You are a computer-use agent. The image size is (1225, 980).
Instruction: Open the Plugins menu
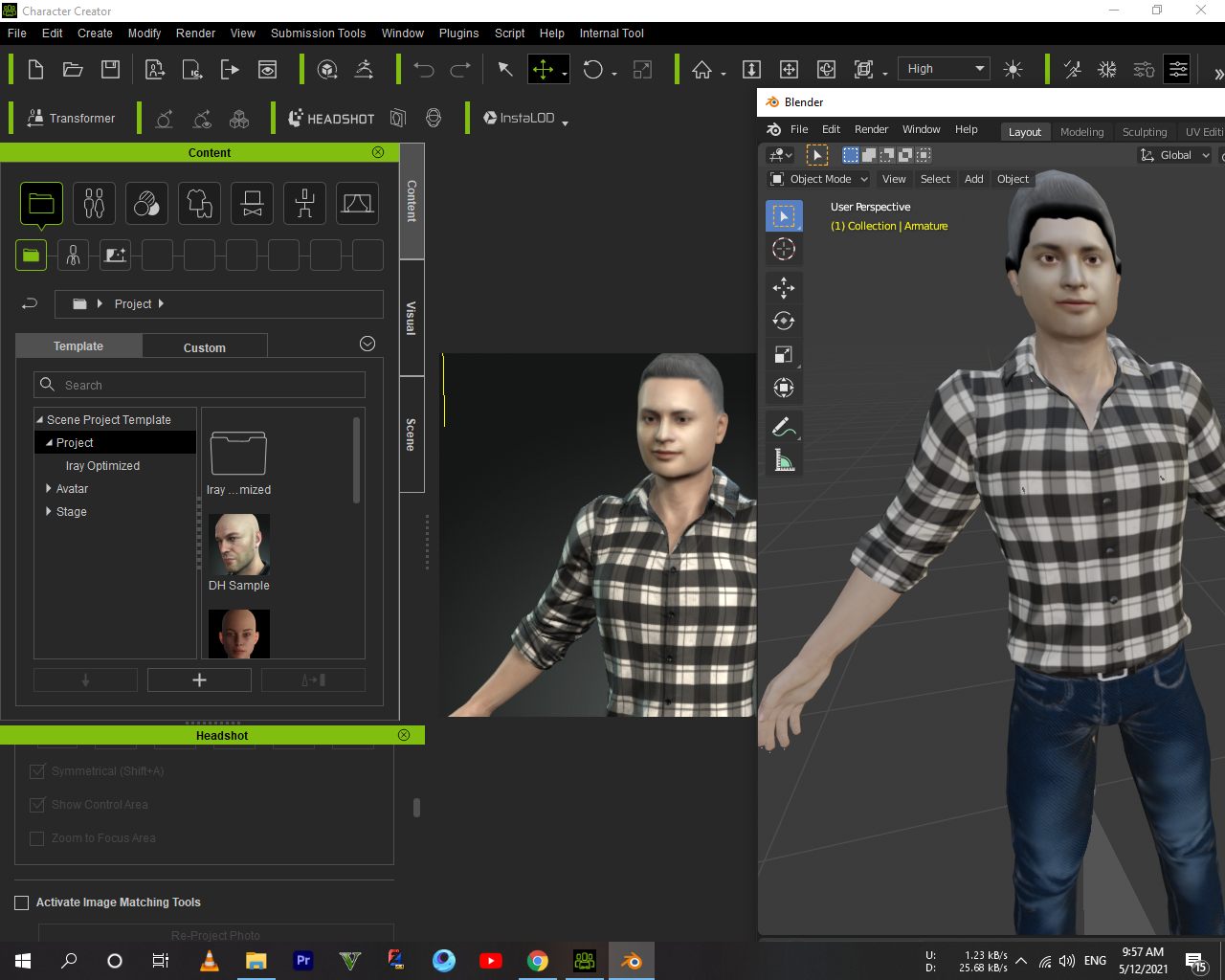click(x=458, y=33)
